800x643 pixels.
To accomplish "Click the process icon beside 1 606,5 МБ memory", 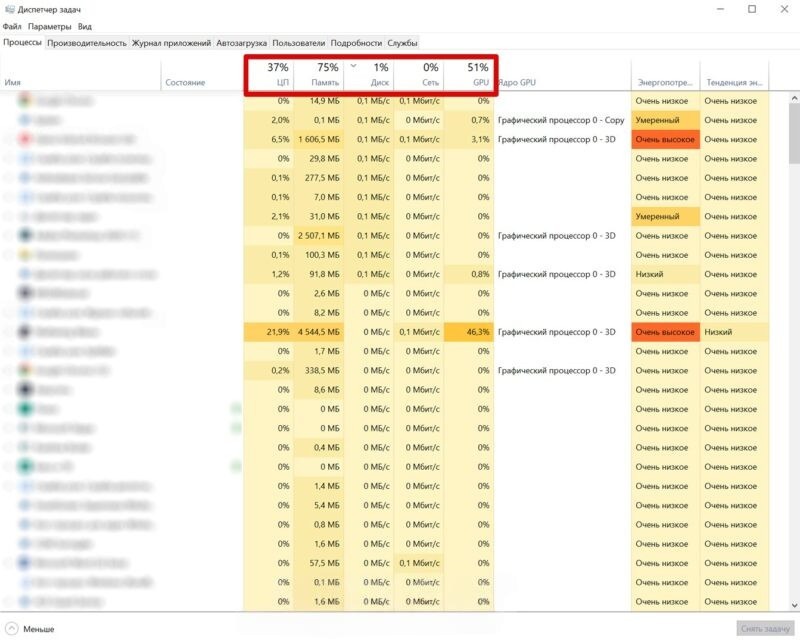I will 26,139.
